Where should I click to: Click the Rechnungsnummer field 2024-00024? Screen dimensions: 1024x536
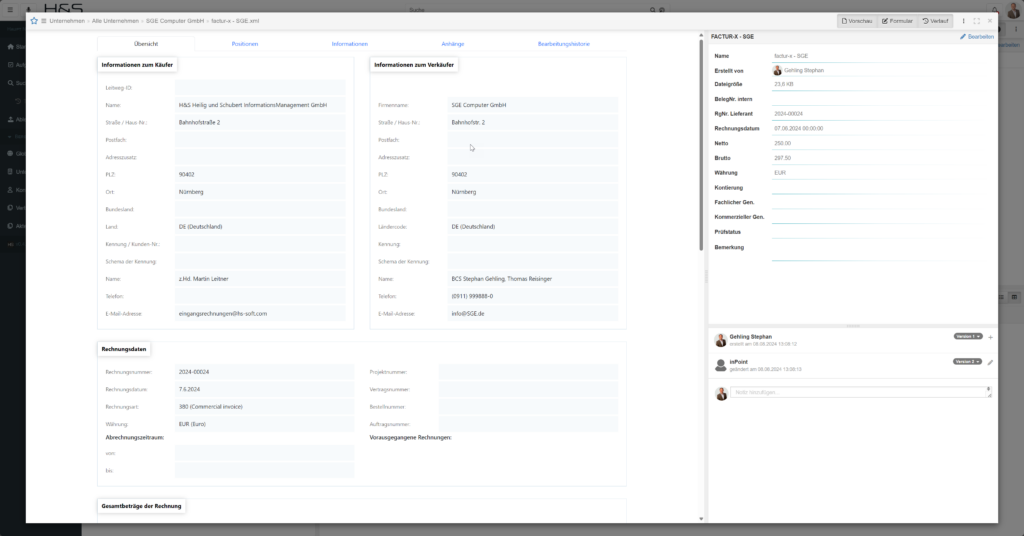(x=264, y=371)
